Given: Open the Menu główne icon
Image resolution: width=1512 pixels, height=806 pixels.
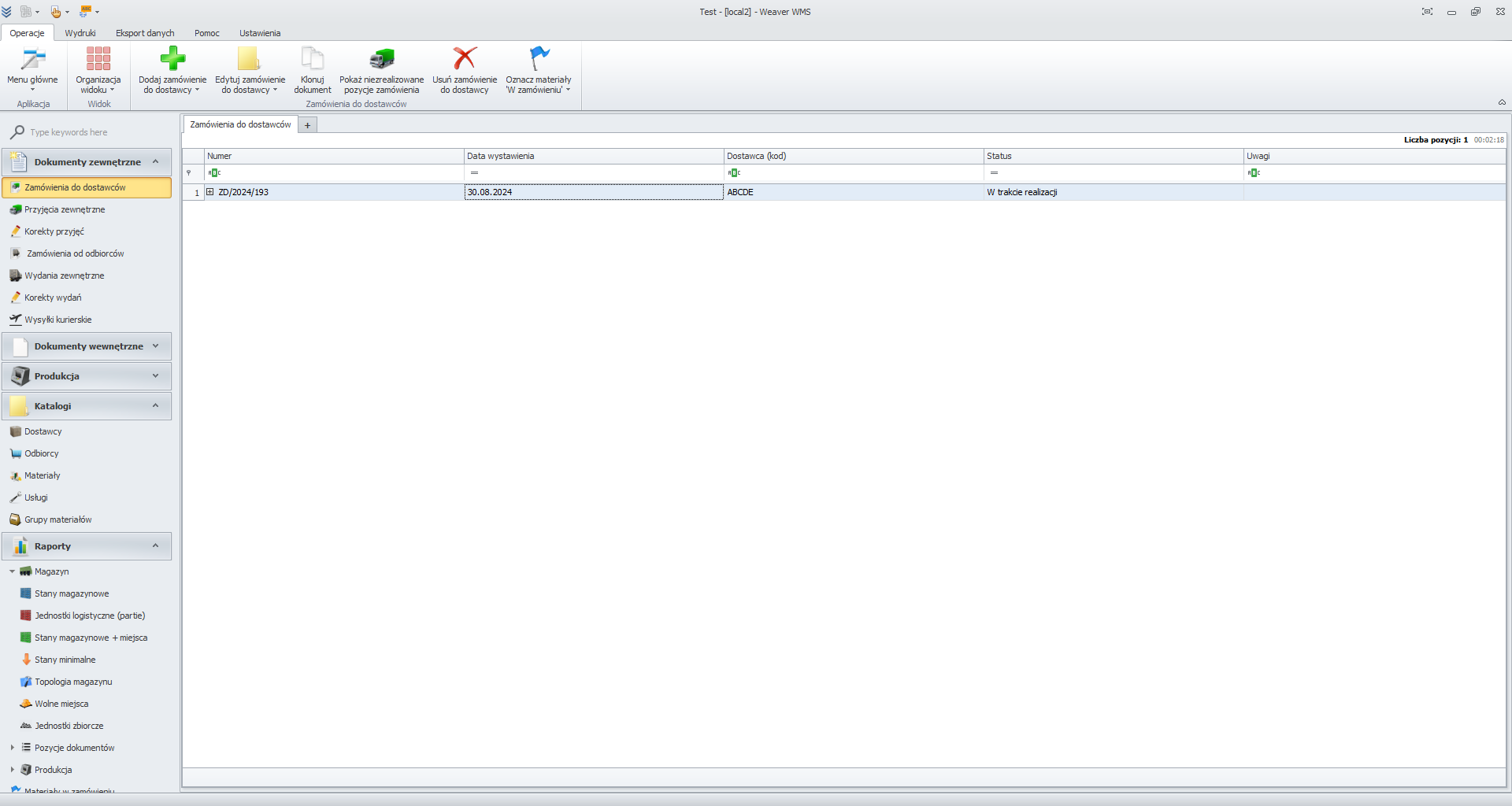Looking at the screenshot, I should 32,59.
